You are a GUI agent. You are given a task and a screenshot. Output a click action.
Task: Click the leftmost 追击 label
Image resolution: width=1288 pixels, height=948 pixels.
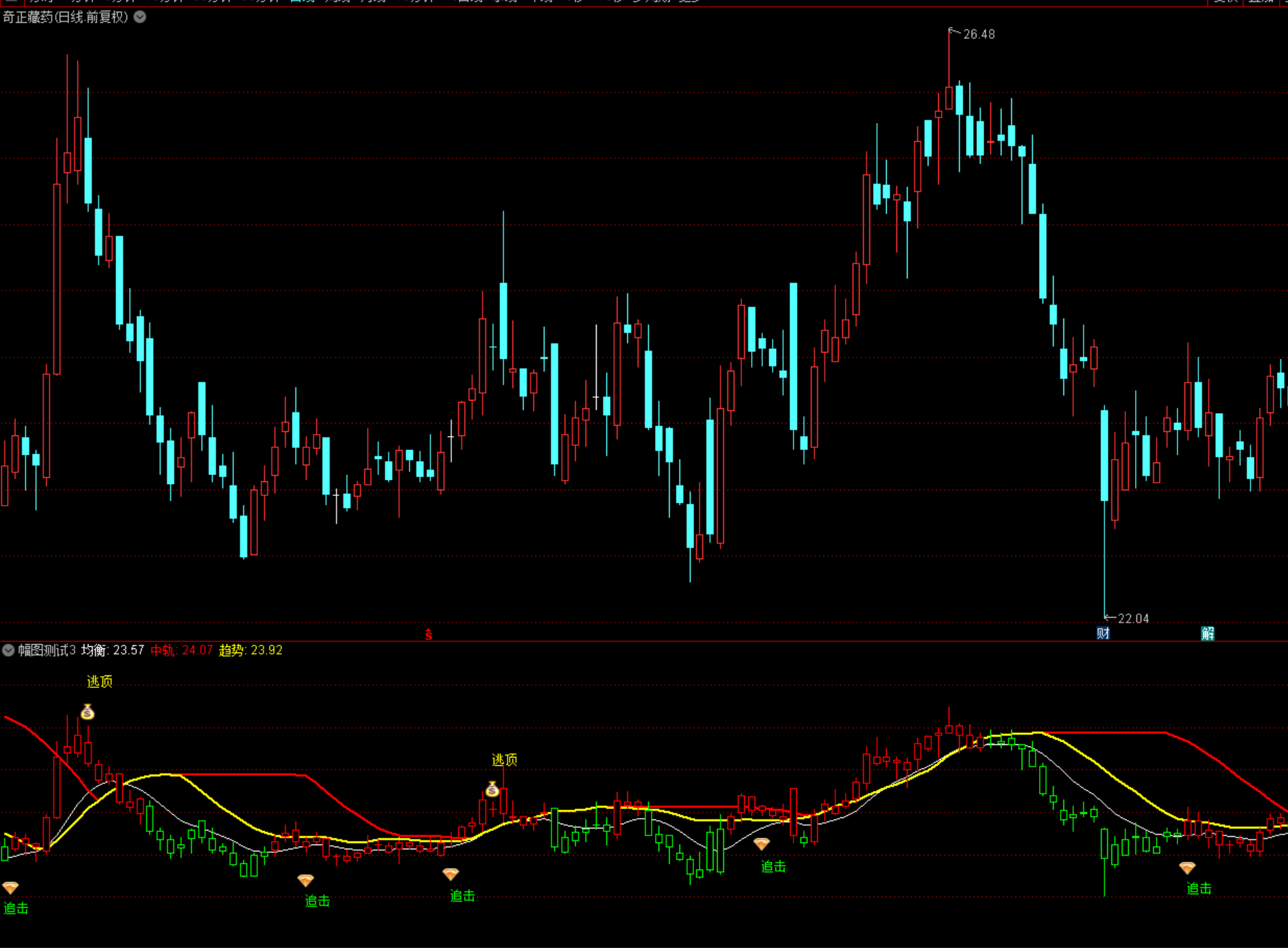tap(16, 908)
